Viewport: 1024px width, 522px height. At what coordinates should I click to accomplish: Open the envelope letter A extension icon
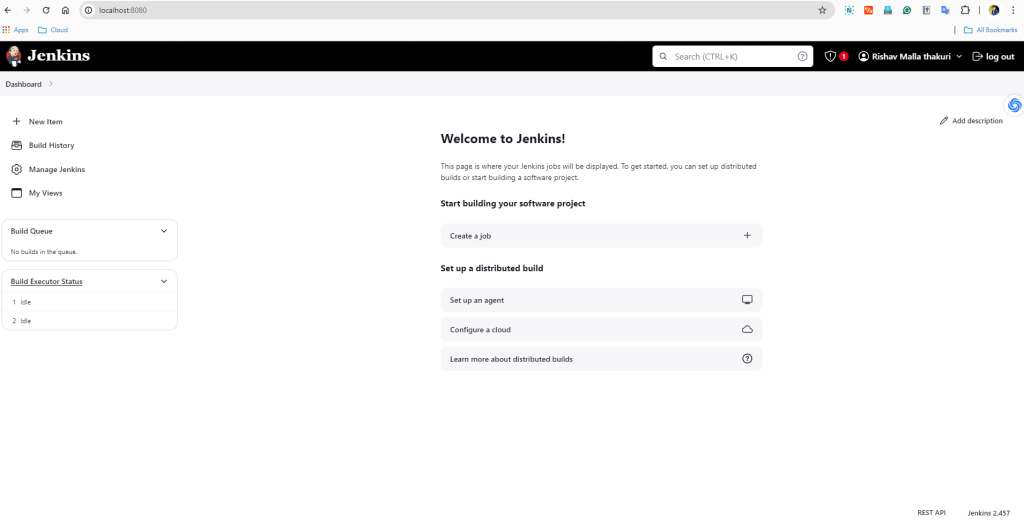(888, 10)
